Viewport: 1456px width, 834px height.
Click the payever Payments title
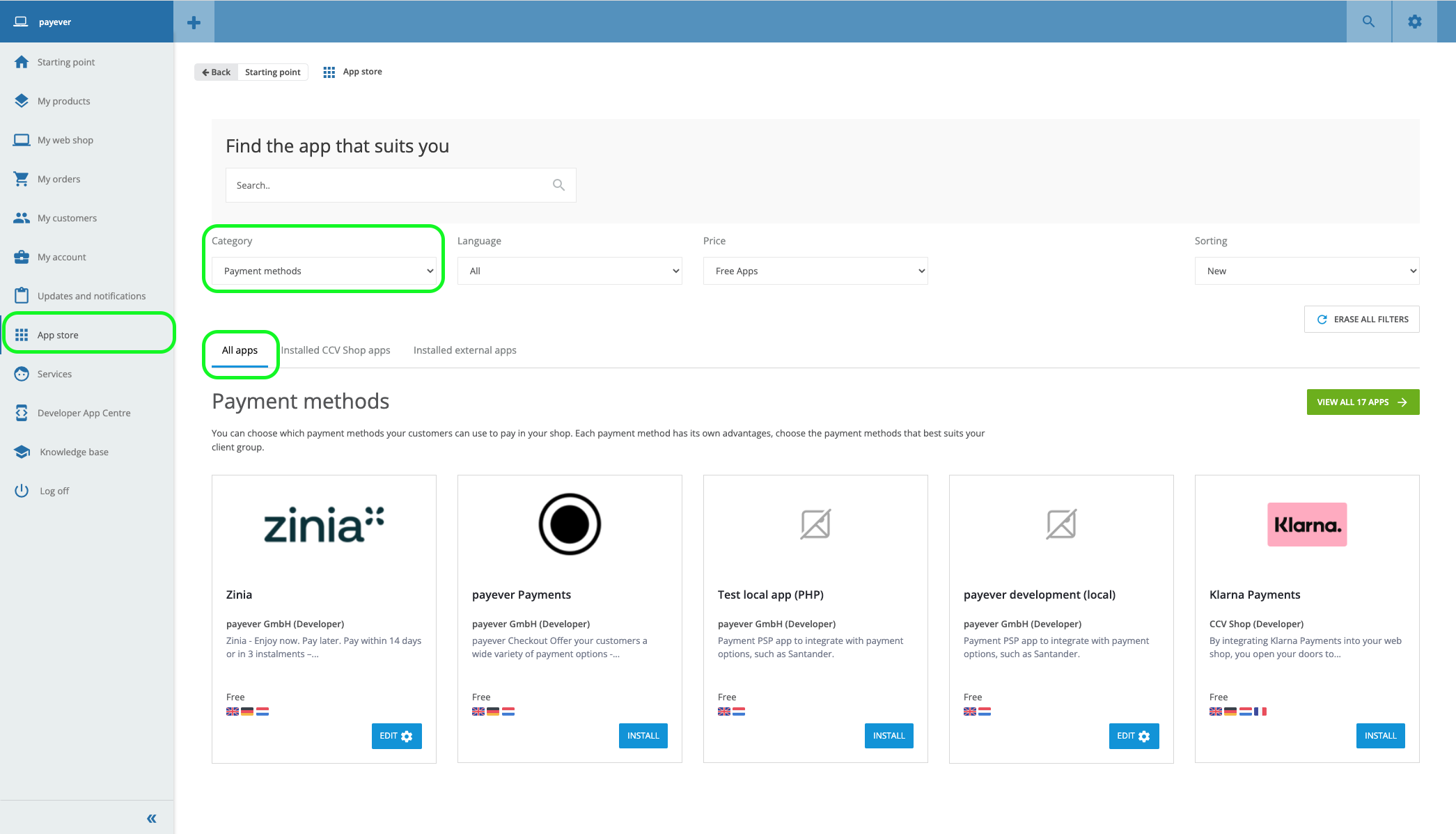522,595
